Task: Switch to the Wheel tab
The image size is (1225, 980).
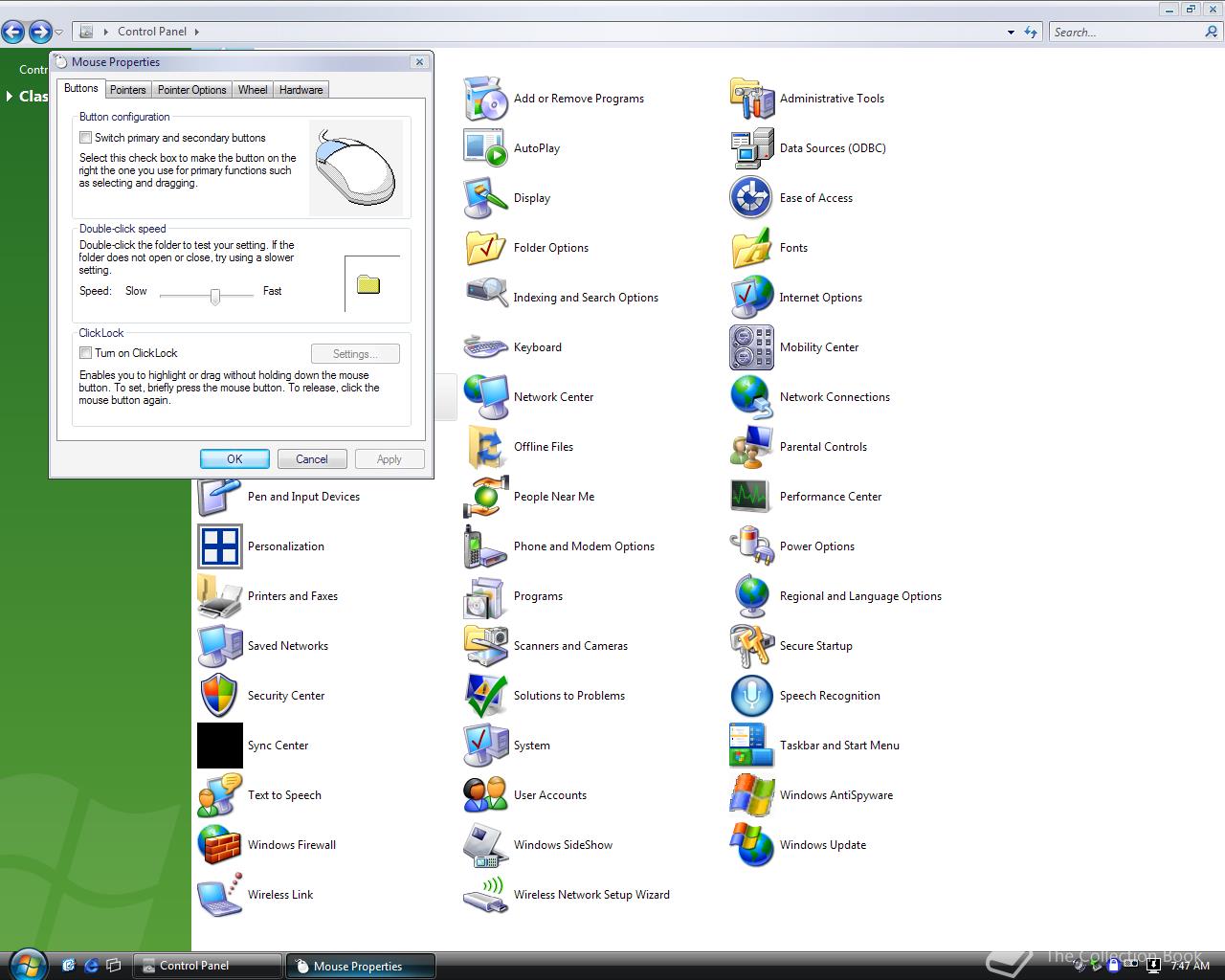Action: 253,90
